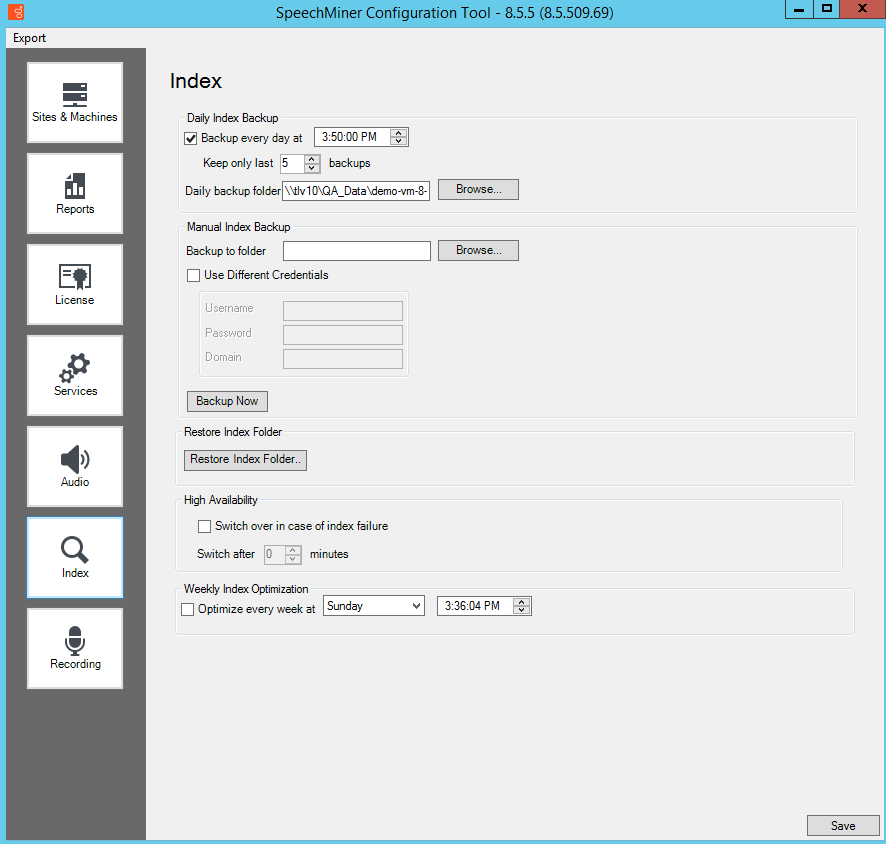
Task: Select the Audio speaker section
Action: click(x=75, y=466)
